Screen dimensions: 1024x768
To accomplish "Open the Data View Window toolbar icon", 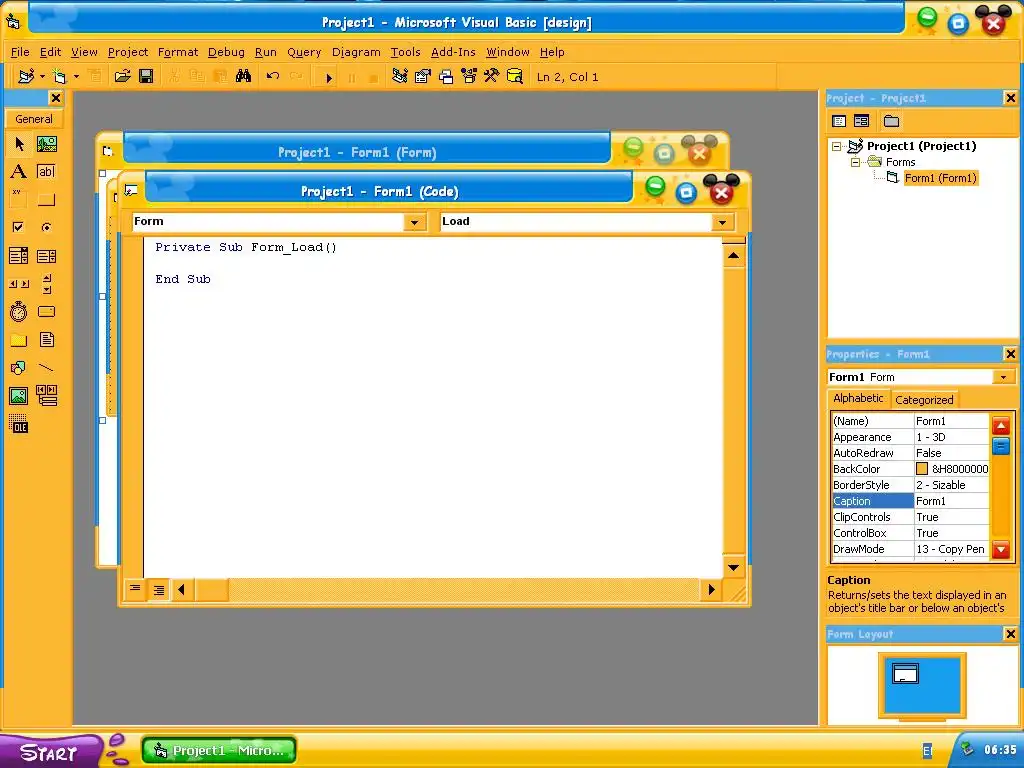I will 515,76.
